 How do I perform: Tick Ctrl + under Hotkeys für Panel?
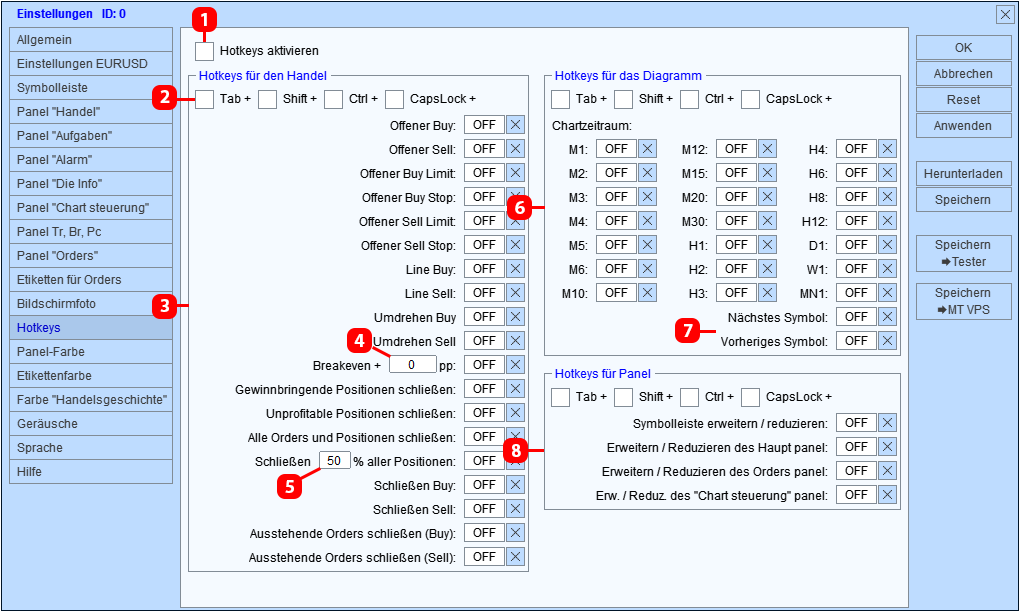pyautogui.click(x=689, y=397)
